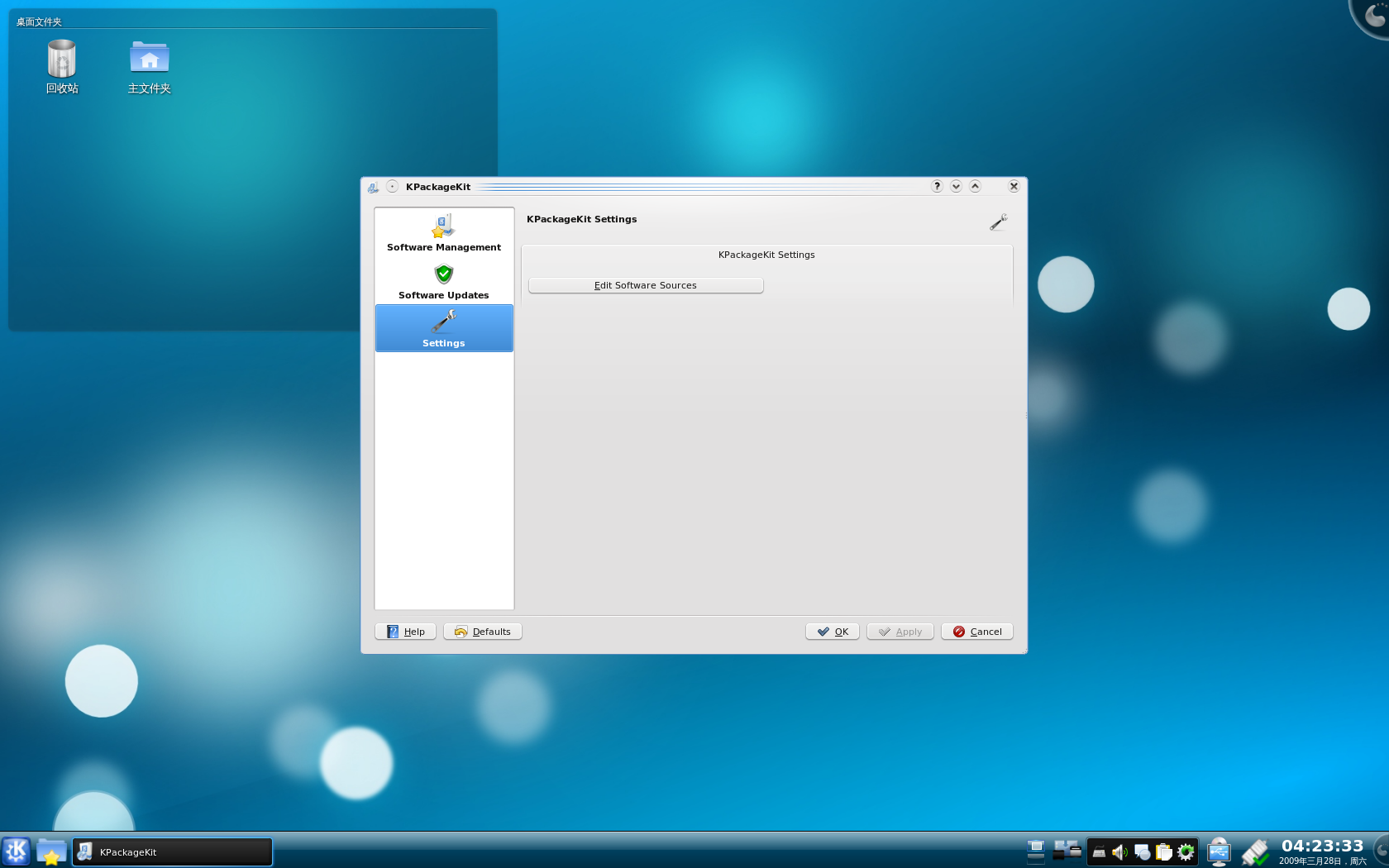1389x868 pixels.
Task: Click the panel toolbox cashew at bottom-right
Action: pos(1382,851)
